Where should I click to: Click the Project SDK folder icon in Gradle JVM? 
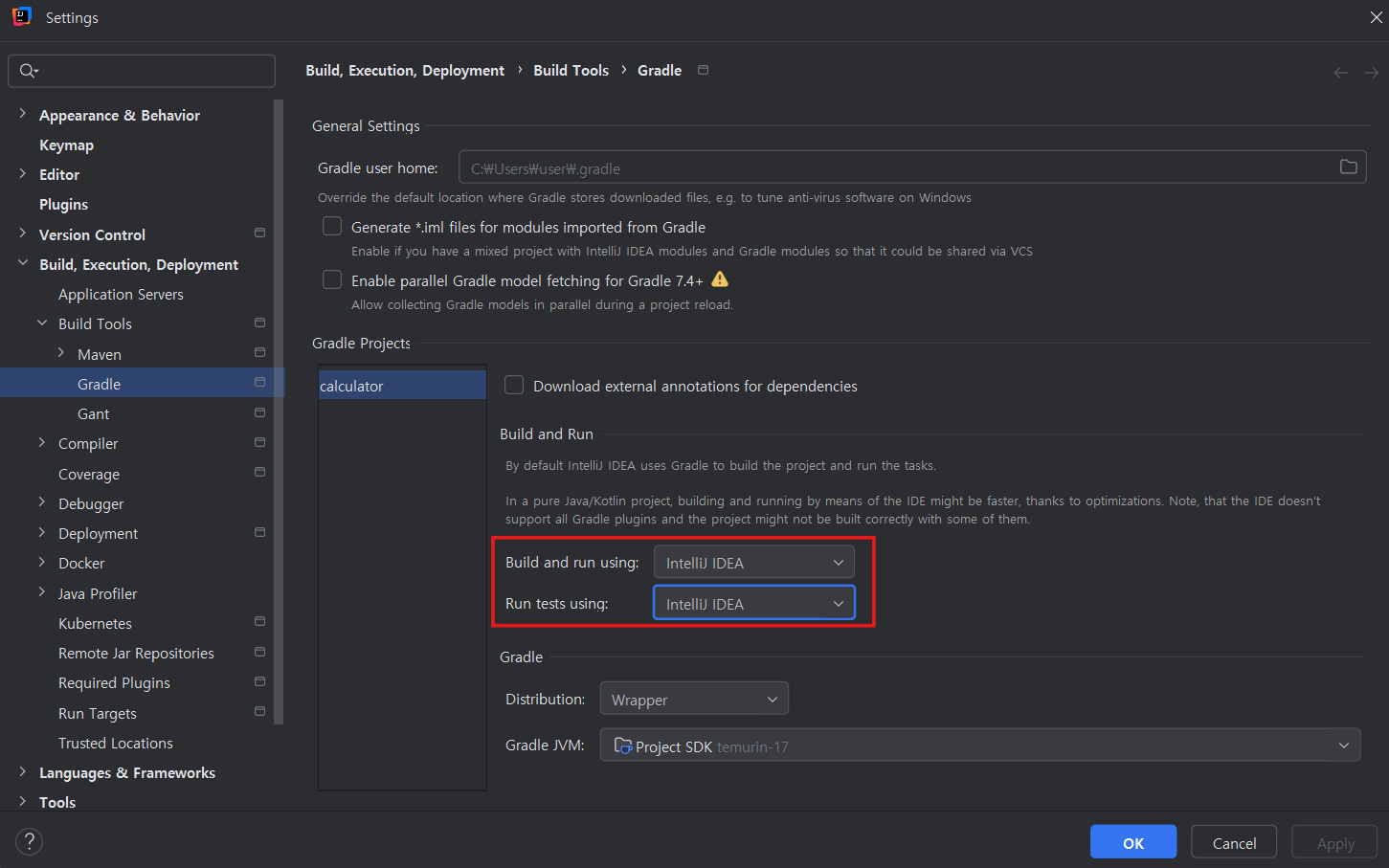click(622, 746)
